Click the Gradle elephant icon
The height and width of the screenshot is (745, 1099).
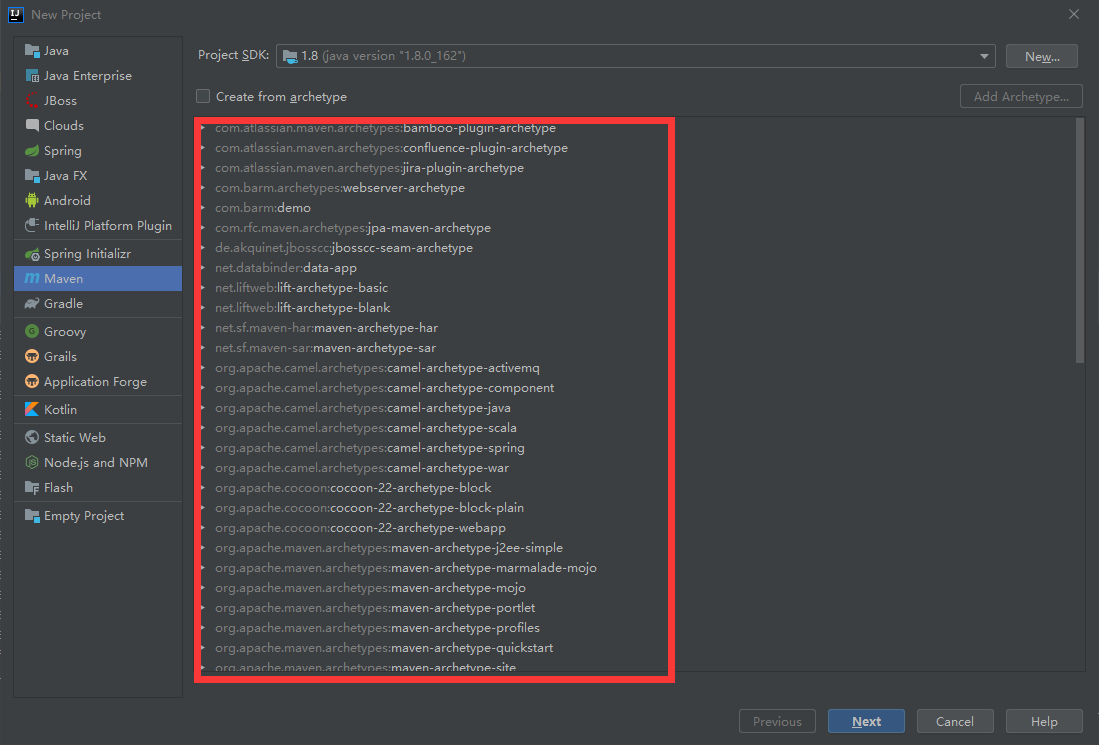click(32, 303)
